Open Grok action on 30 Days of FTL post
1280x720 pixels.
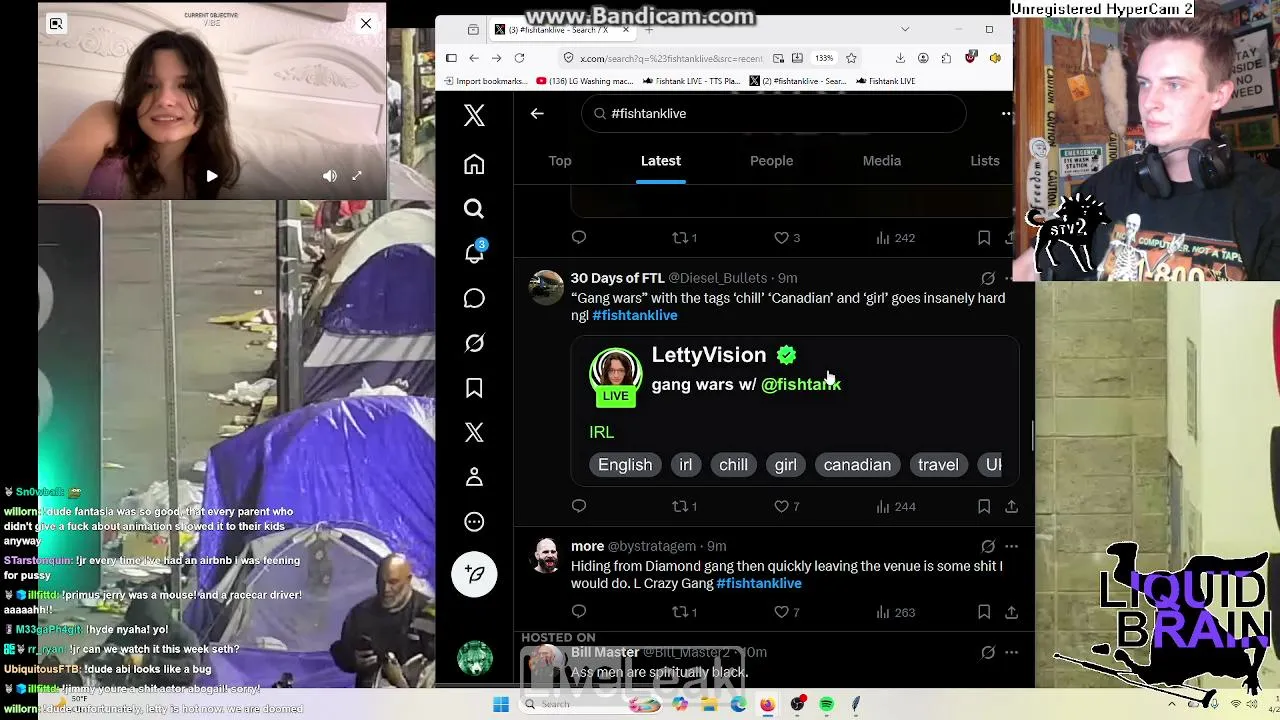(x=988, y=278)
